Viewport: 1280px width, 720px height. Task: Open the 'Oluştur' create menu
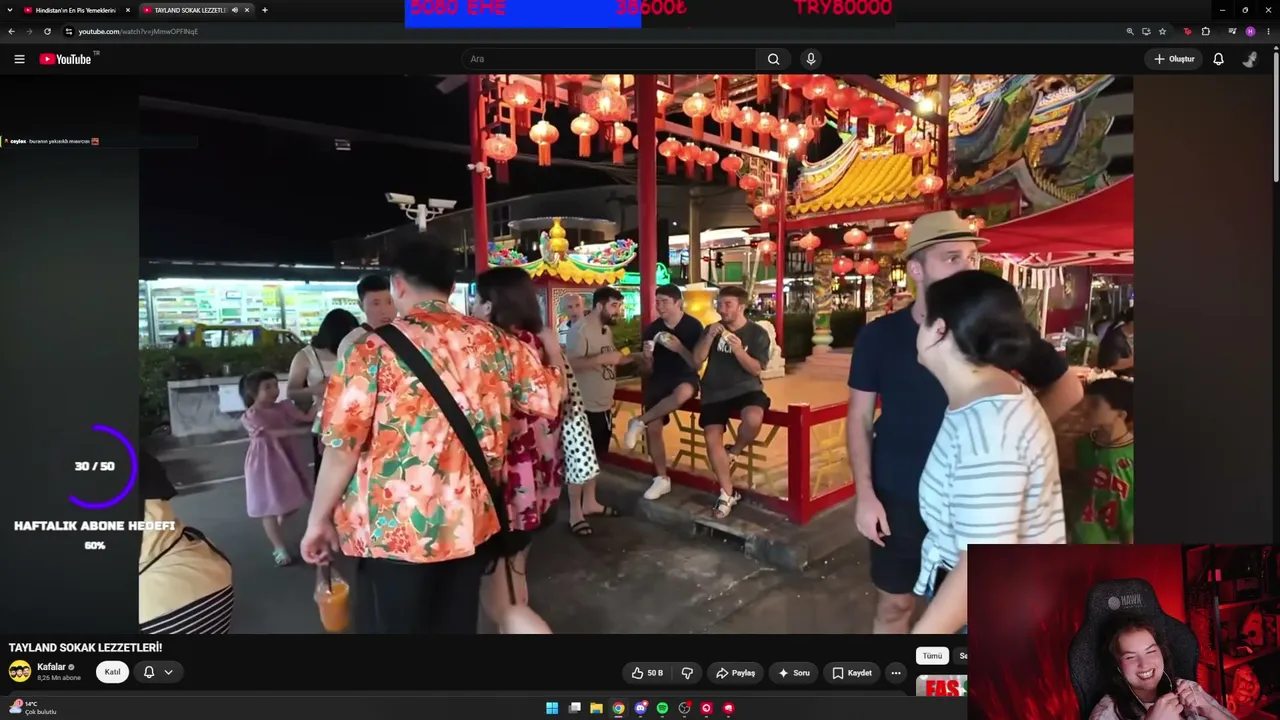pos(1174,59)
